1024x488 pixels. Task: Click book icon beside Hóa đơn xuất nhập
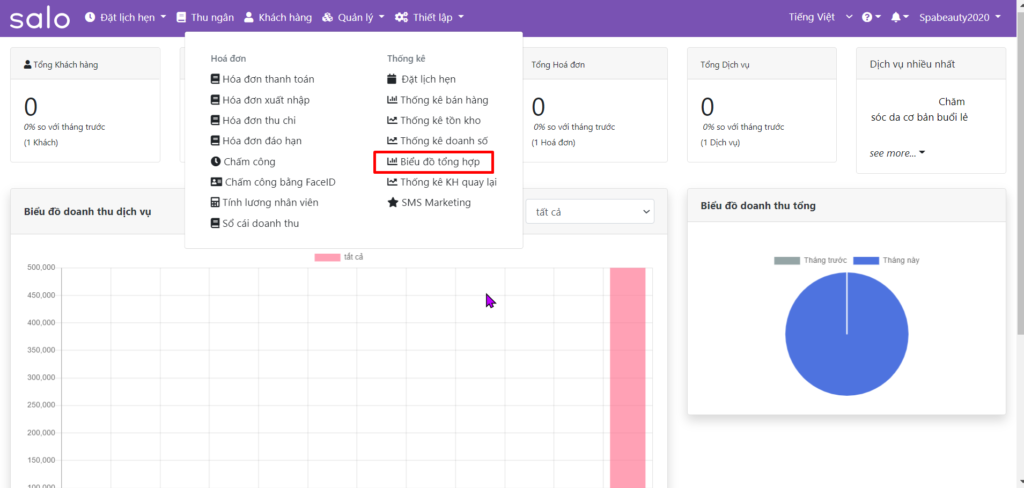tap(216, 100)
